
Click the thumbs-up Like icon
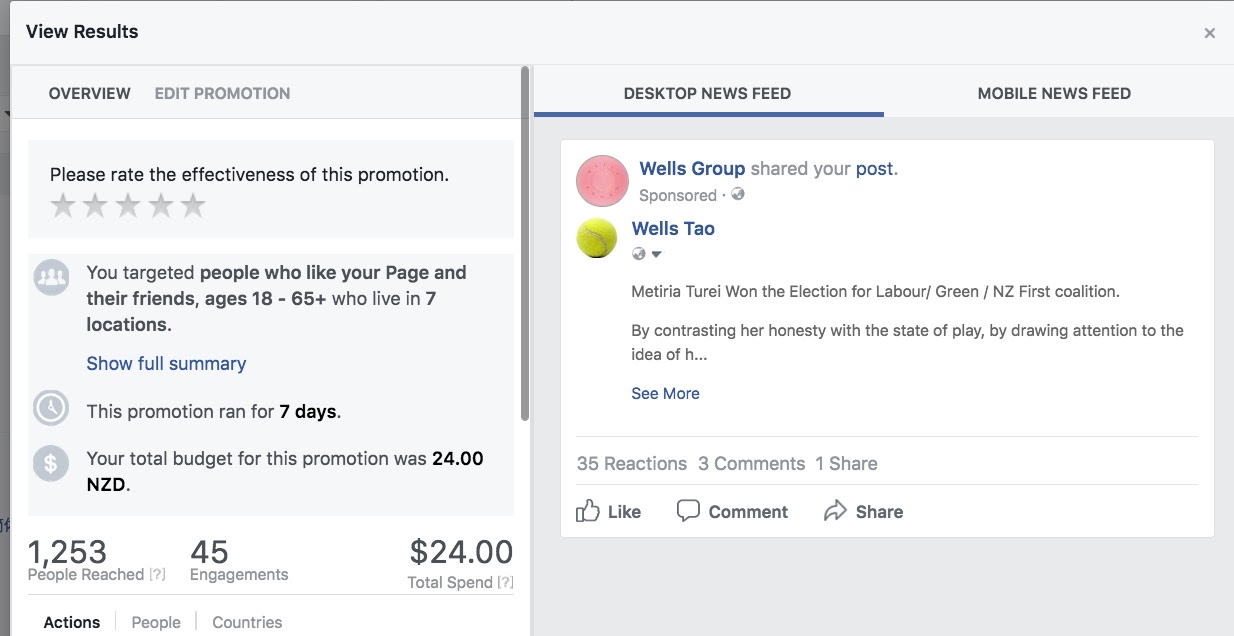coord(588,511)
